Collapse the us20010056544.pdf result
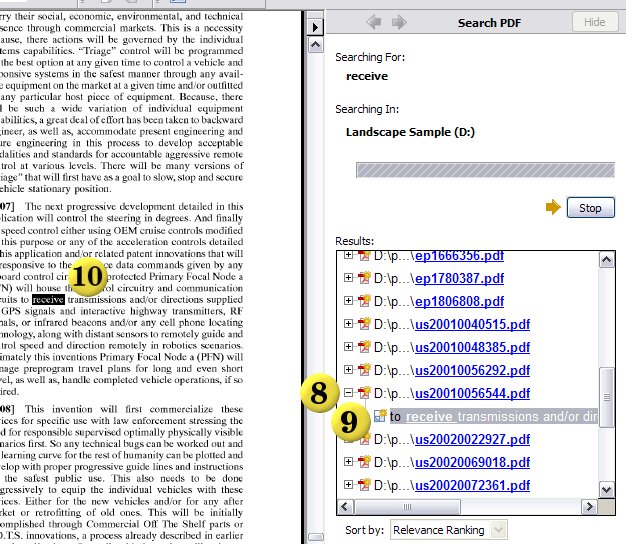The image size is (626, 544). pos(348,393)
